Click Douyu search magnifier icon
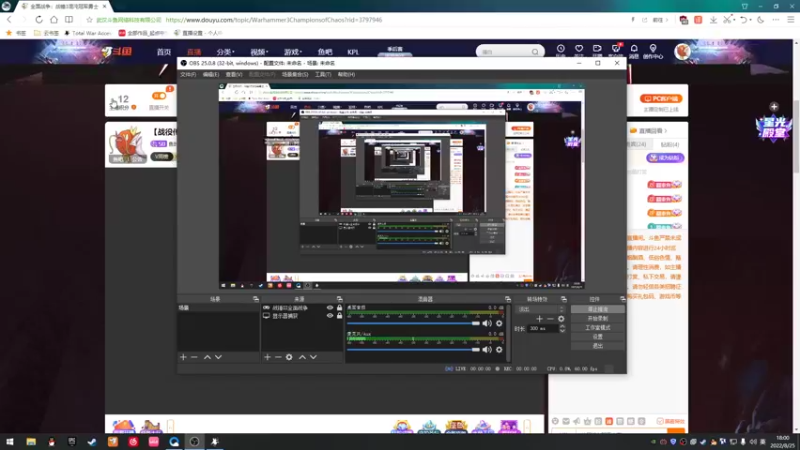Screen dimensions: 800x450 point(535,52)
